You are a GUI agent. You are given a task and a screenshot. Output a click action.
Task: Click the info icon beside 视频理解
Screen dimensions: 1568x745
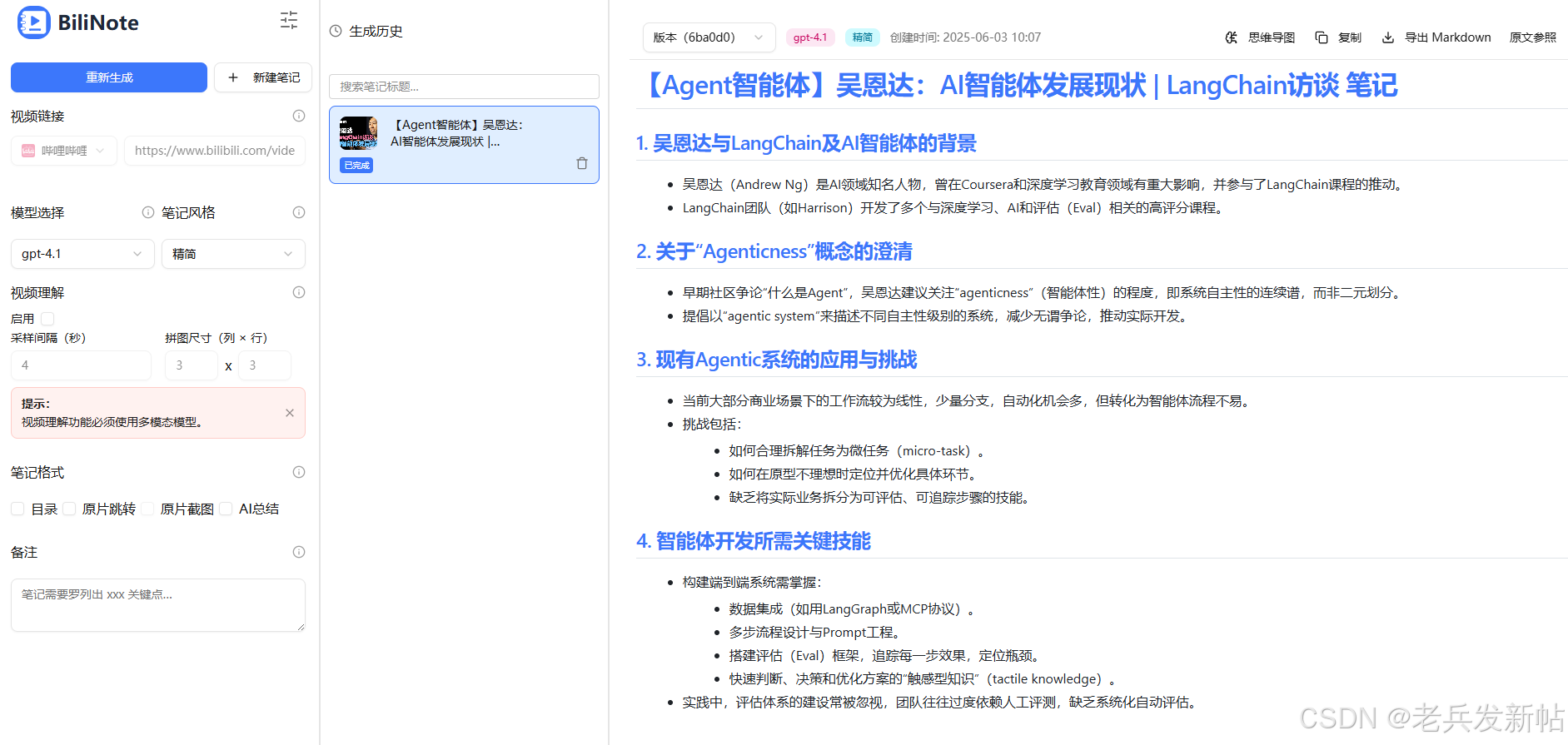tap(299, 292)
